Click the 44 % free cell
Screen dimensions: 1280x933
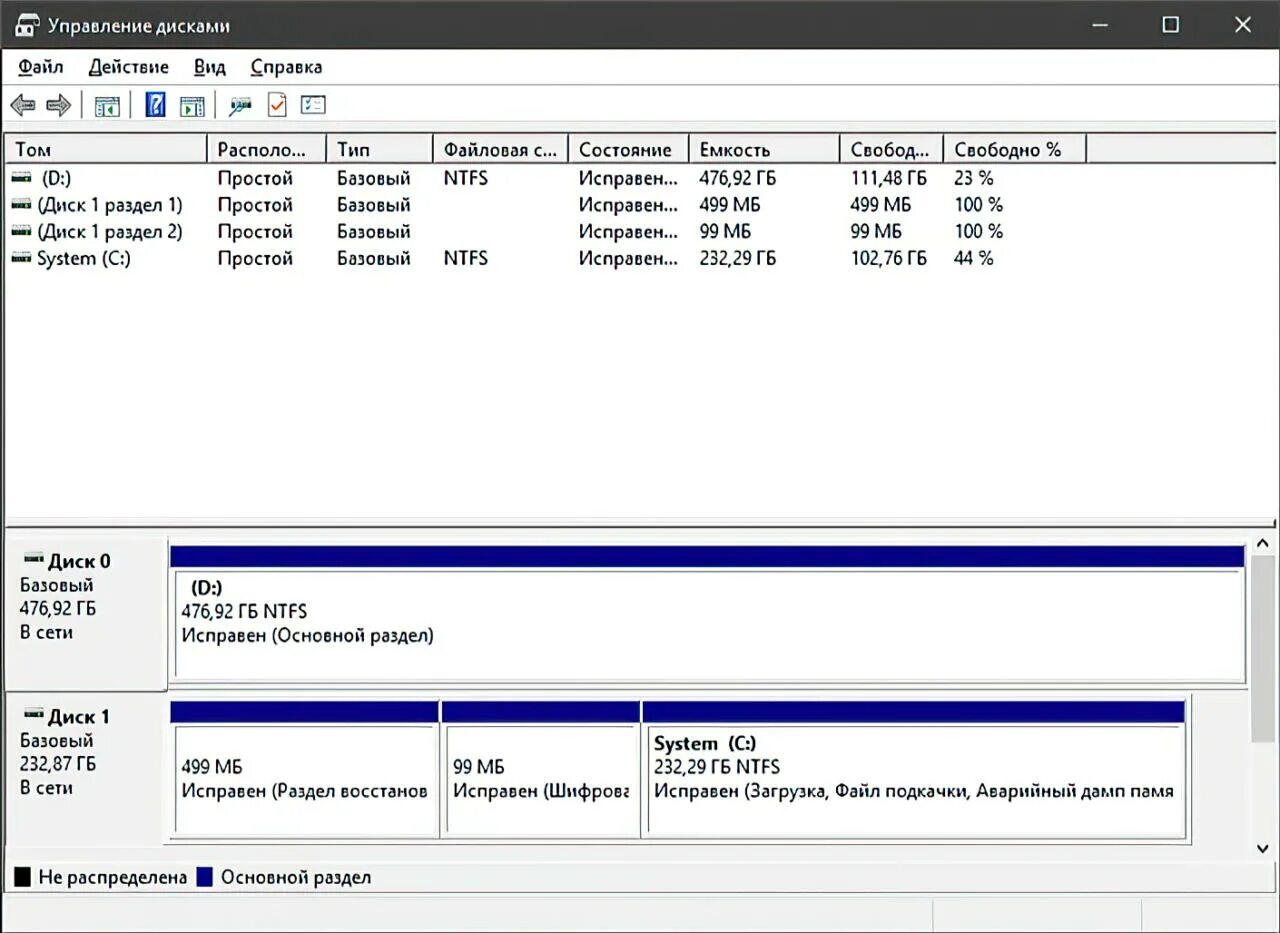pyautogui.click(x=974, y=258)
